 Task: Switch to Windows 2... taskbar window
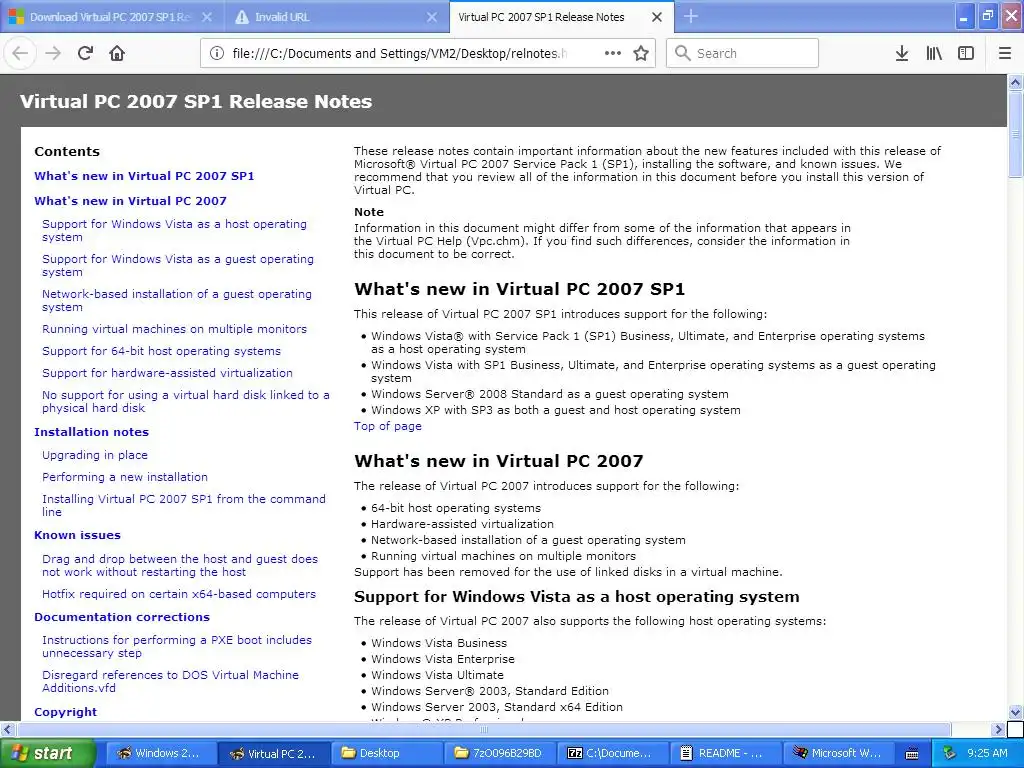coord(159,753)
